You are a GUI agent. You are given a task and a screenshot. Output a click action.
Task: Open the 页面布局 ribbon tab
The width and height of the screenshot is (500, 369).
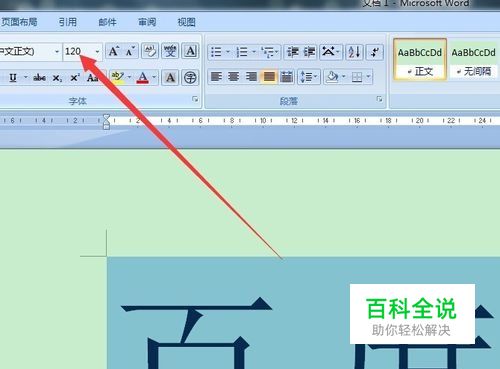19,22
